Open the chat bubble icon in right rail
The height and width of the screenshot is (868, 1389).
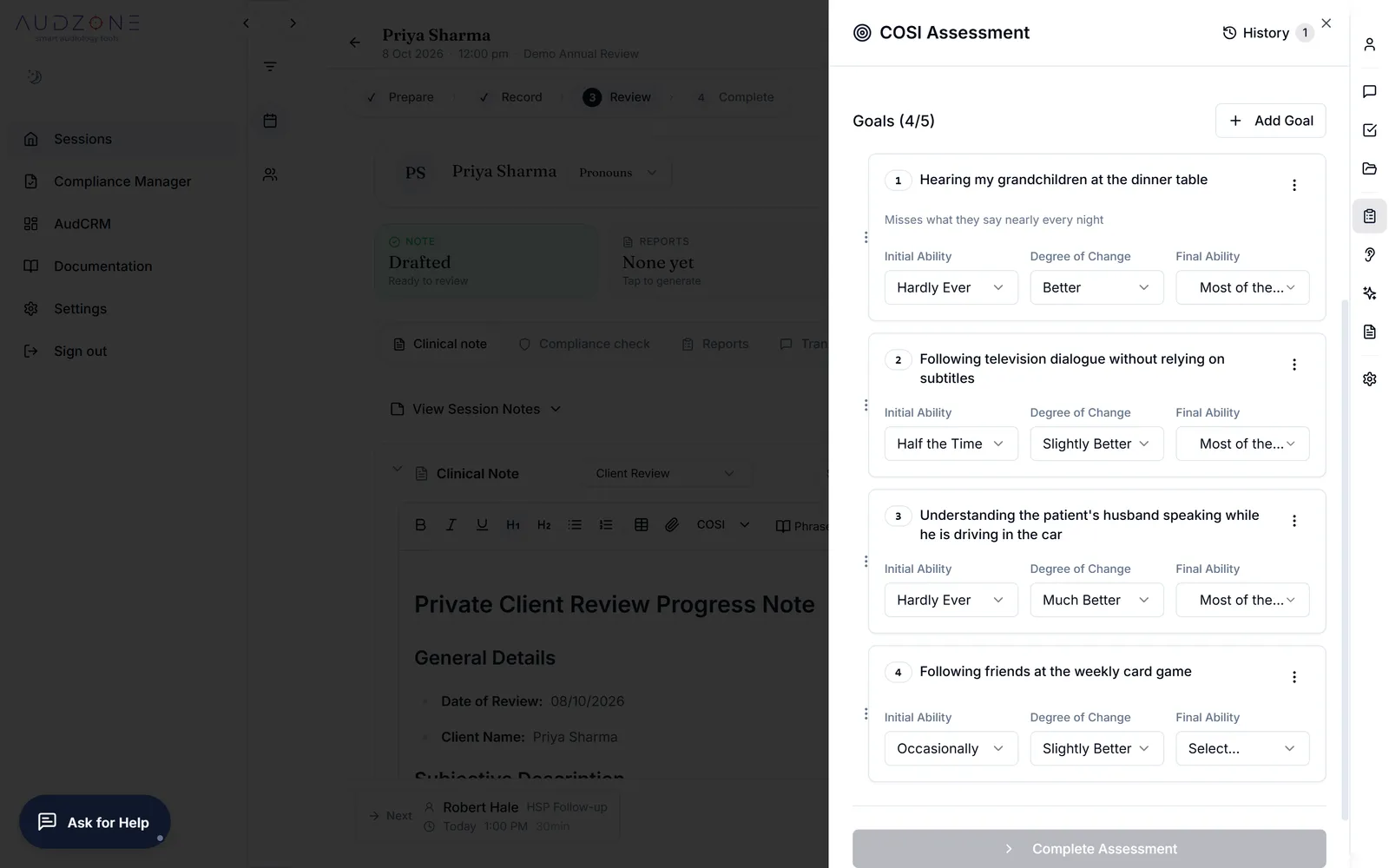click(1369, 91)
